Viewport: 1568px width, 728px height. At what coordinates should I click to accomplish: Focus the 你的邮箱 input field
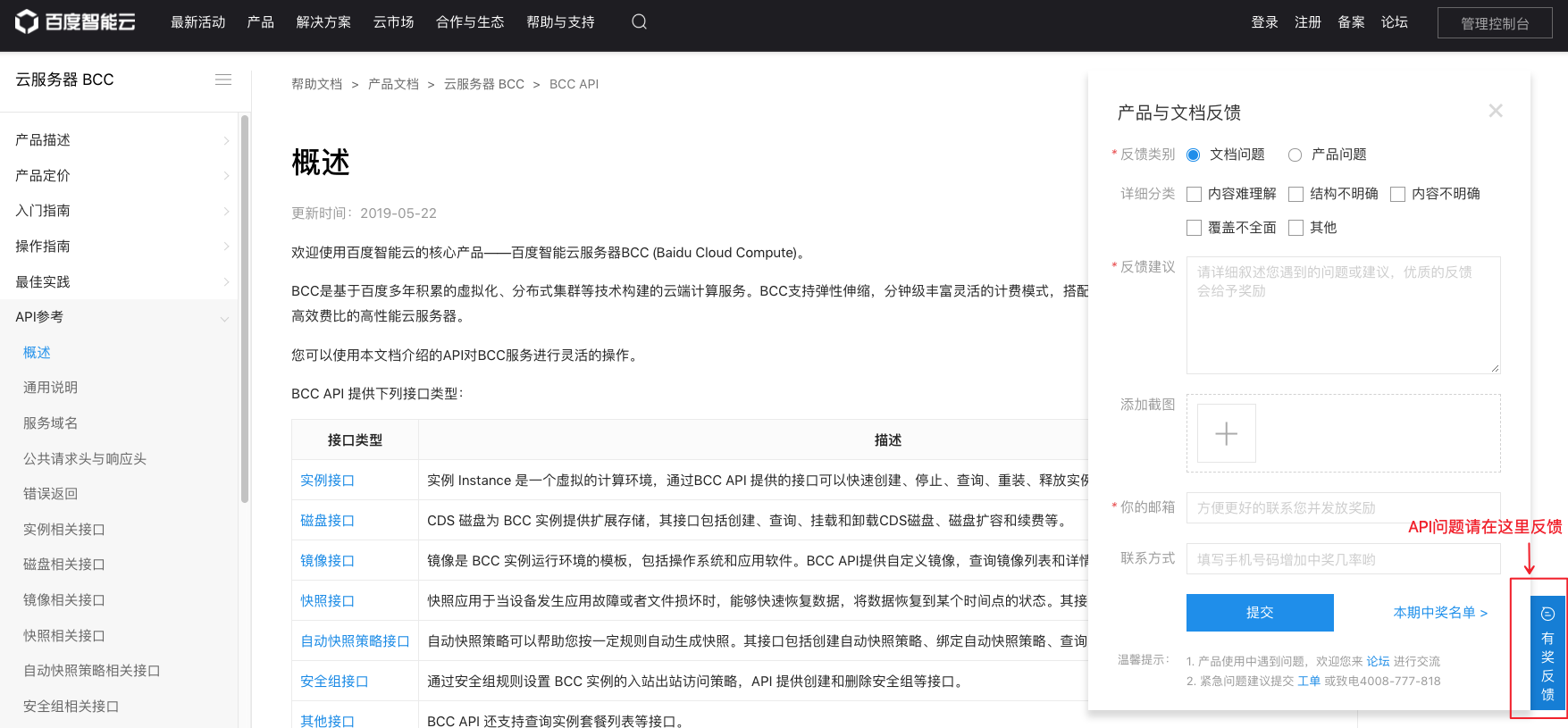pyautogui.click(x=1343, y=507)
